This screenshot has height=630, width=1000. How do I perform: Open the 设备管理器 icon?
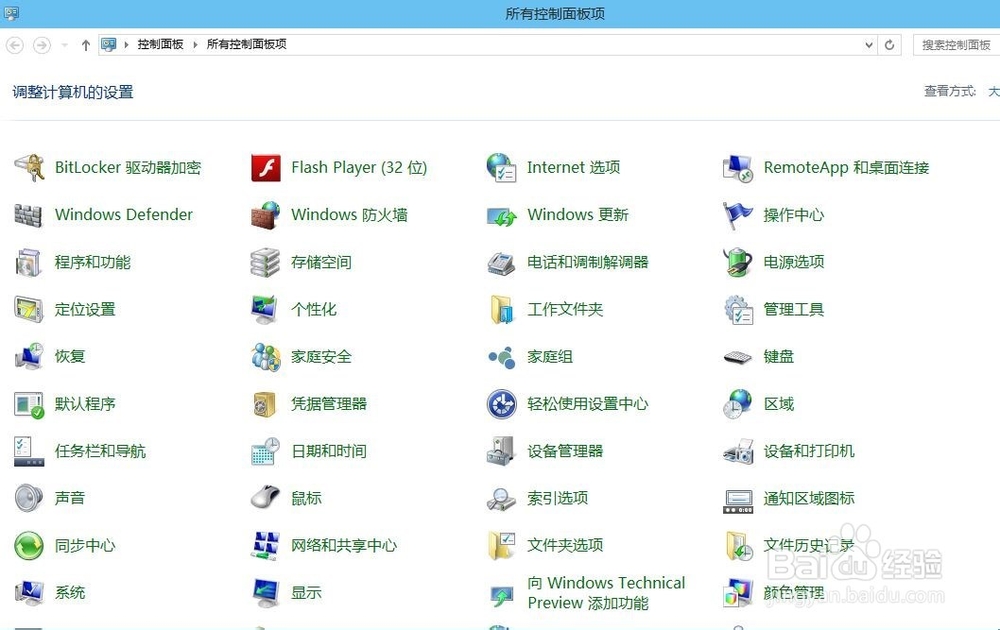501,451
